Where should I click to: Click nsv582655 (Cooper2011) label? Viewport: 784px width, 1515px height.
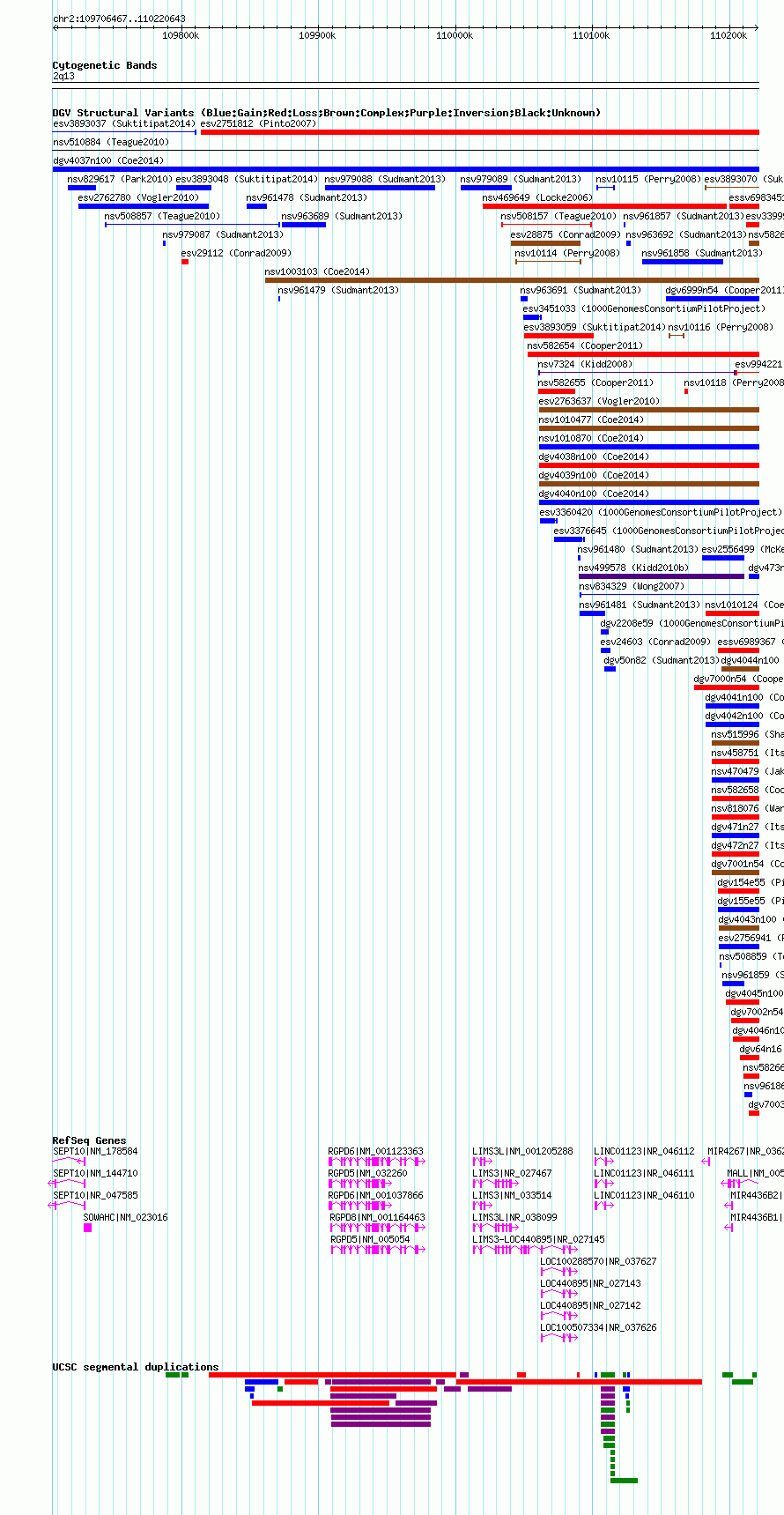(596, 382)
